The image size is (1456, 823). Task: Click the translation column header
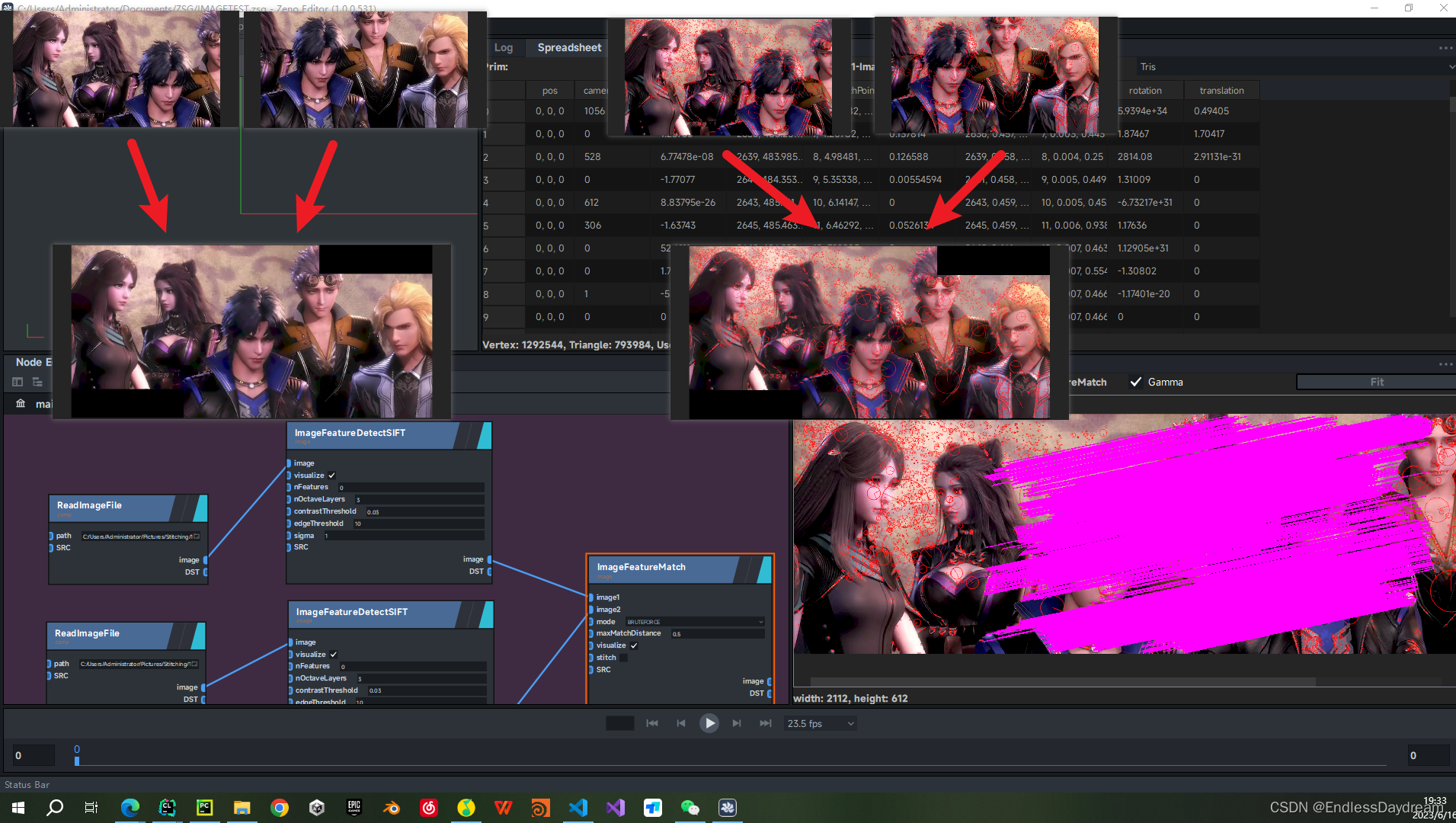pyautogui.click(x=1221, y=90)
